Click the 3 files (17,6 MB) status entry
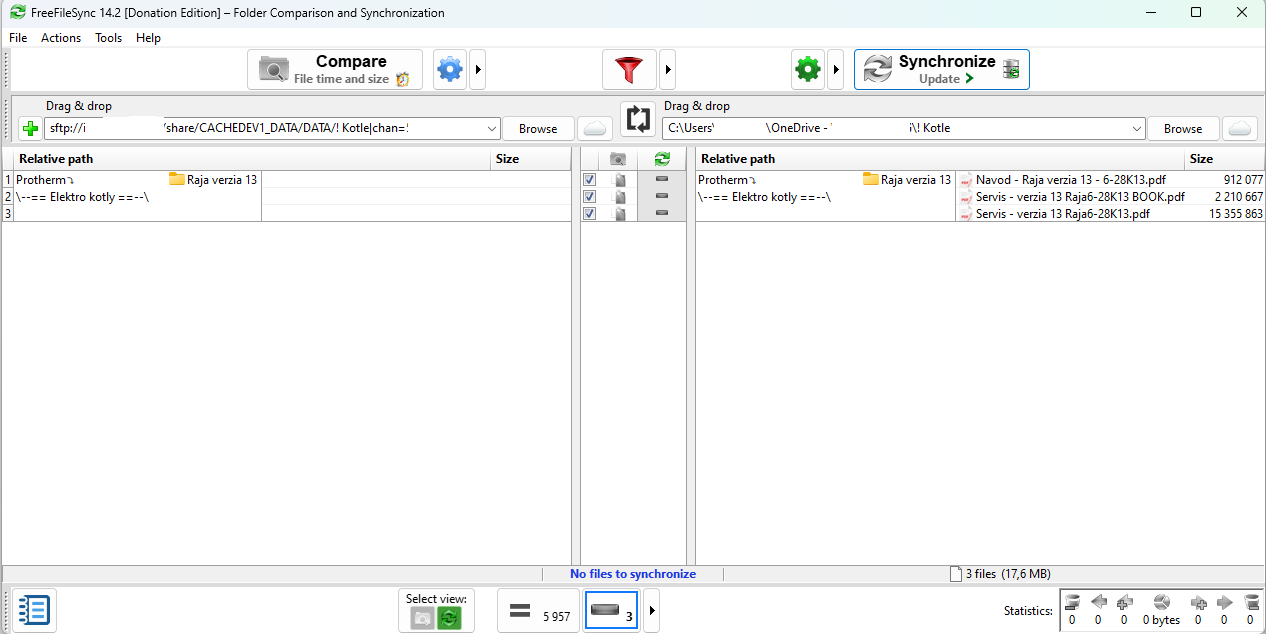The width and height of the screenshot is (1266, 634). pyautogui.click(x=1000, y=574)
